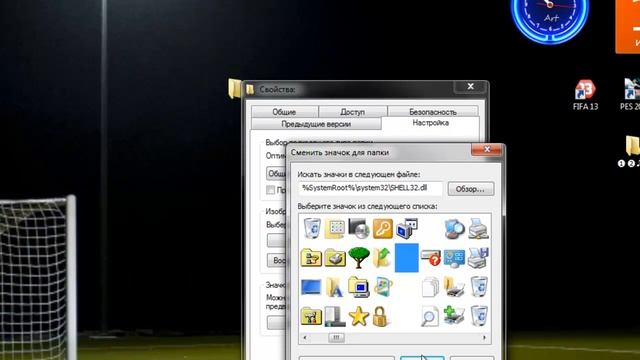Choose the document with magnifying glass icon
The image size is (640, 360).
430,316
